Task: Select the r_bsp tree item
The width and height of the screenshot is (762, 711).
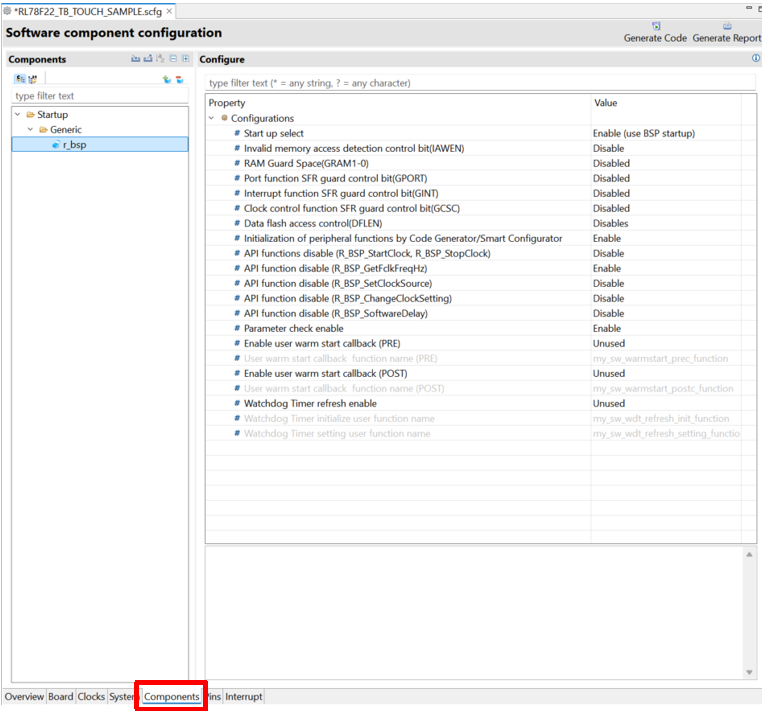Action: point(100,145)
